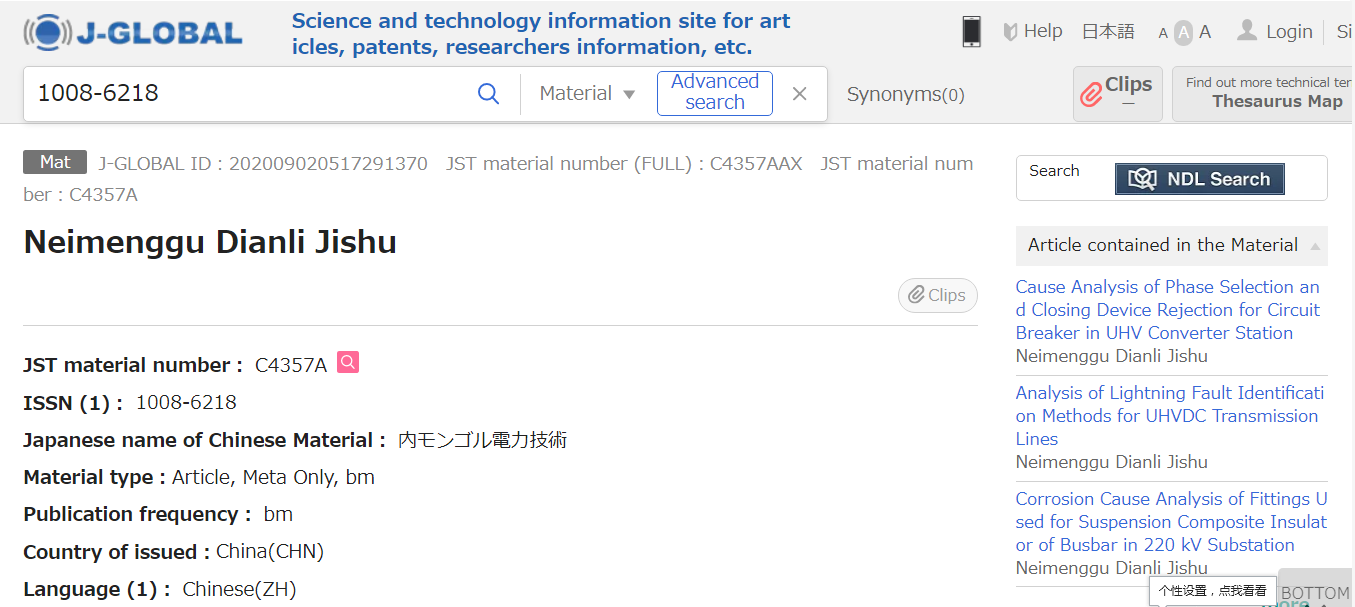This screenshot has width=1355, height=607.
Task: Clip this material using the grey Clips button
Action: tap(937, 295)
